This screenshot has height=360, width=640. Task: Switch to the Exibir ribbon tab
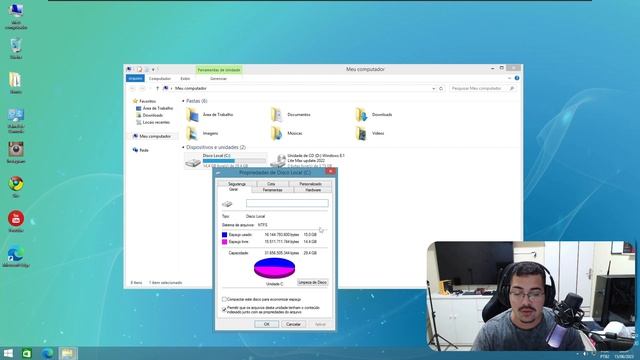click(185, 78)
